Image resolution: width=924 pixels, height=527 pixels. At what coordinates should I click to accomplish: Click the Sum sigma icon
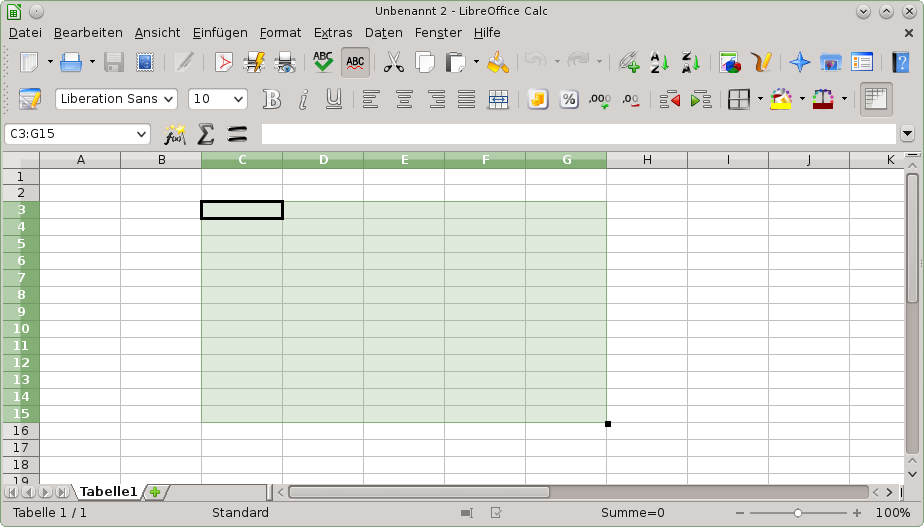[206, 134]
